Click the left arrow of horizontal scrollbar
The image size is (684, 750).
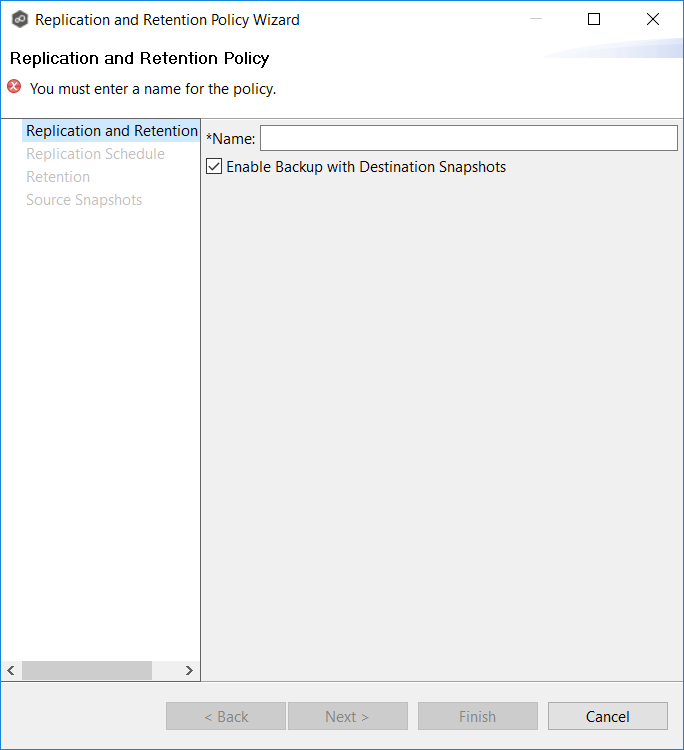[x=12, y=670]
